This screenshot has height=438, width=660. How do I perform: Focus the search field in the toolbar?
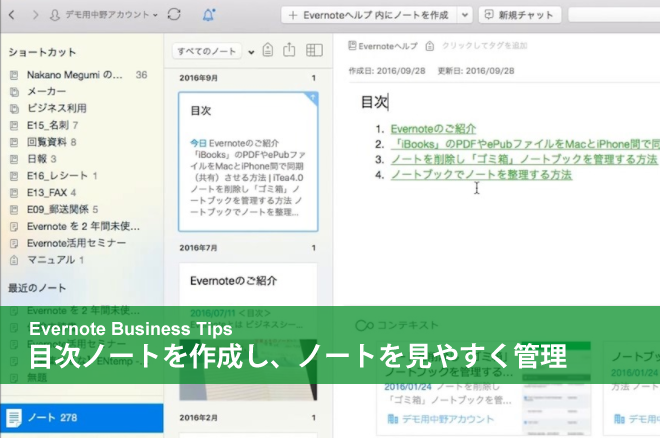614,15
